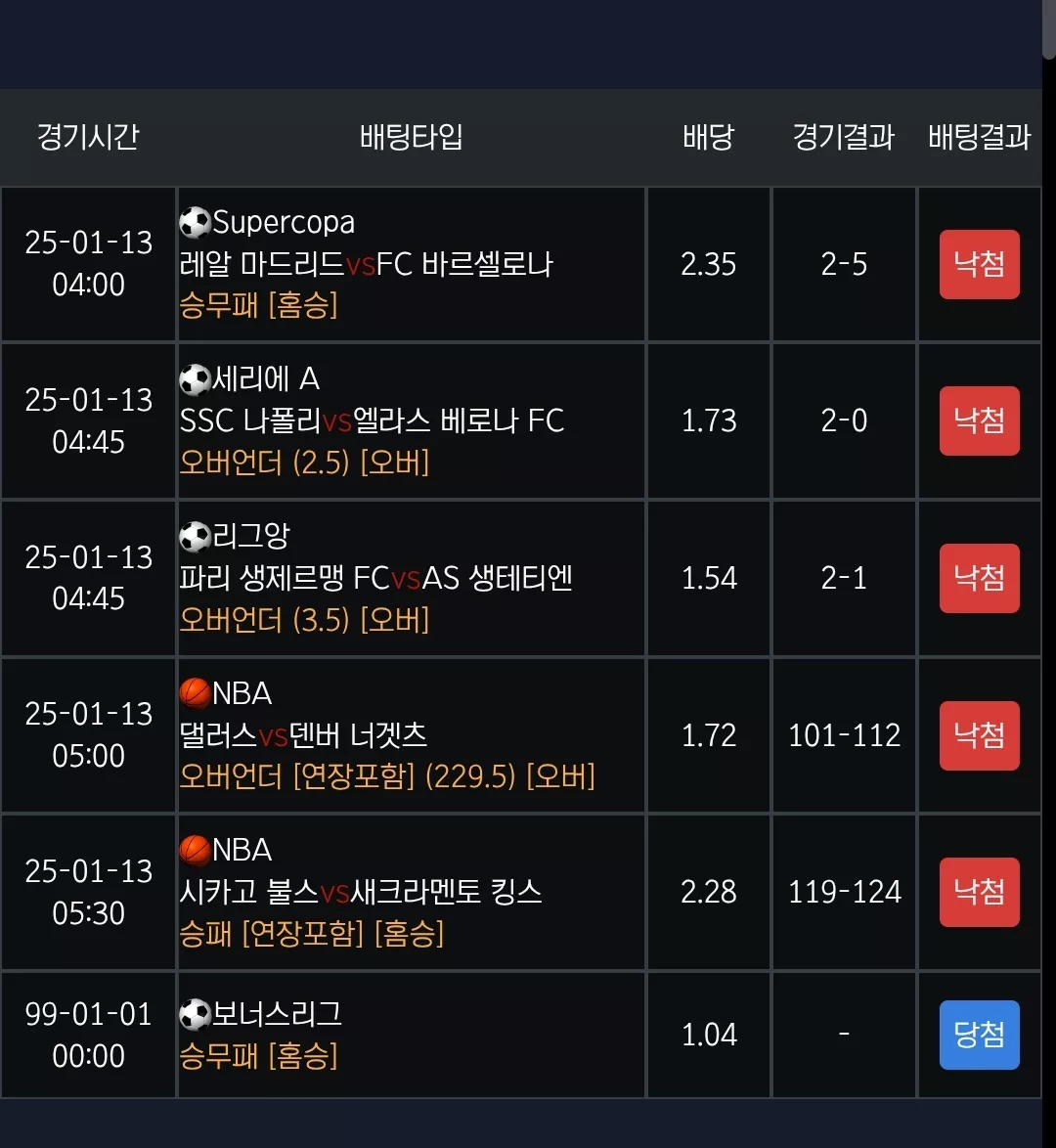Screen dimensions: 1056x1148
Task: Click the basketball icon for 댈러스 vs 덴버 너겟츠
Action: 195,693
